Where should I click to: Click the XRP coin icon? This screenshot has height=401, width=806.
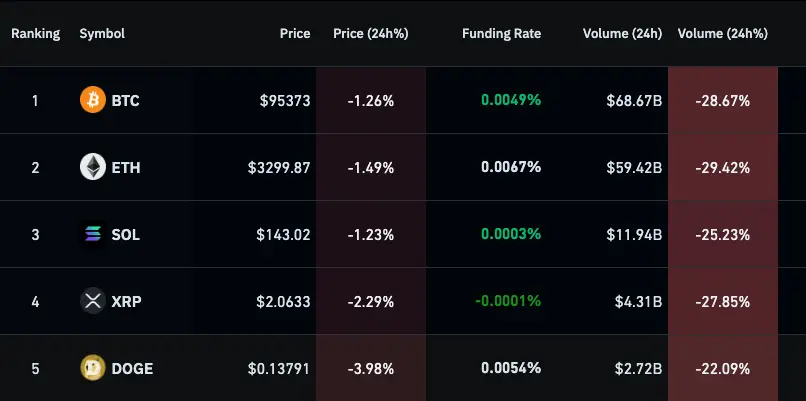pos(93,301)
